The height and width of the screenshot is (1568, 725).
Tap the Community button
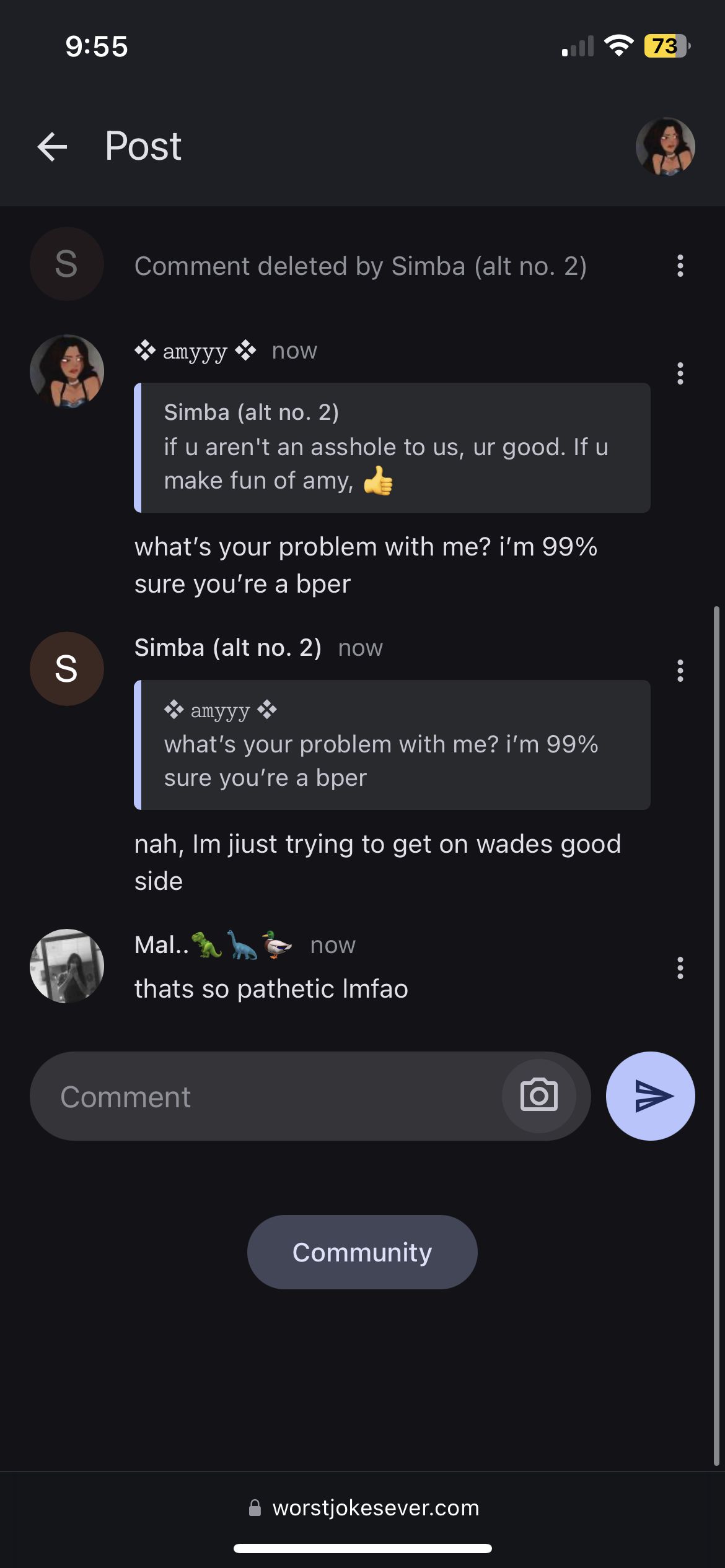(362, 1252)
